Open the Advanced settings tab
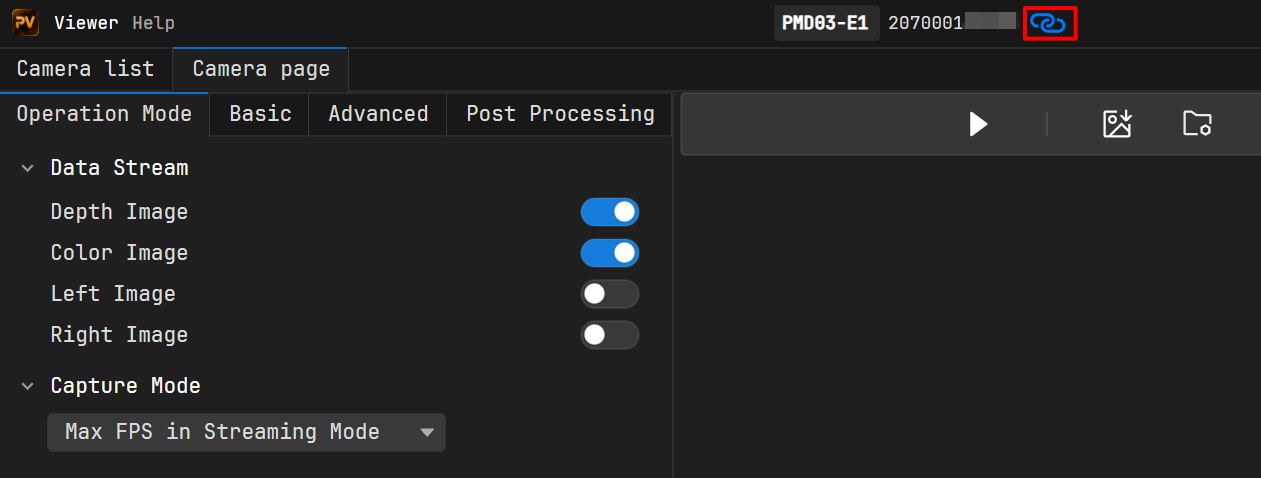 [x=378, y=114]
